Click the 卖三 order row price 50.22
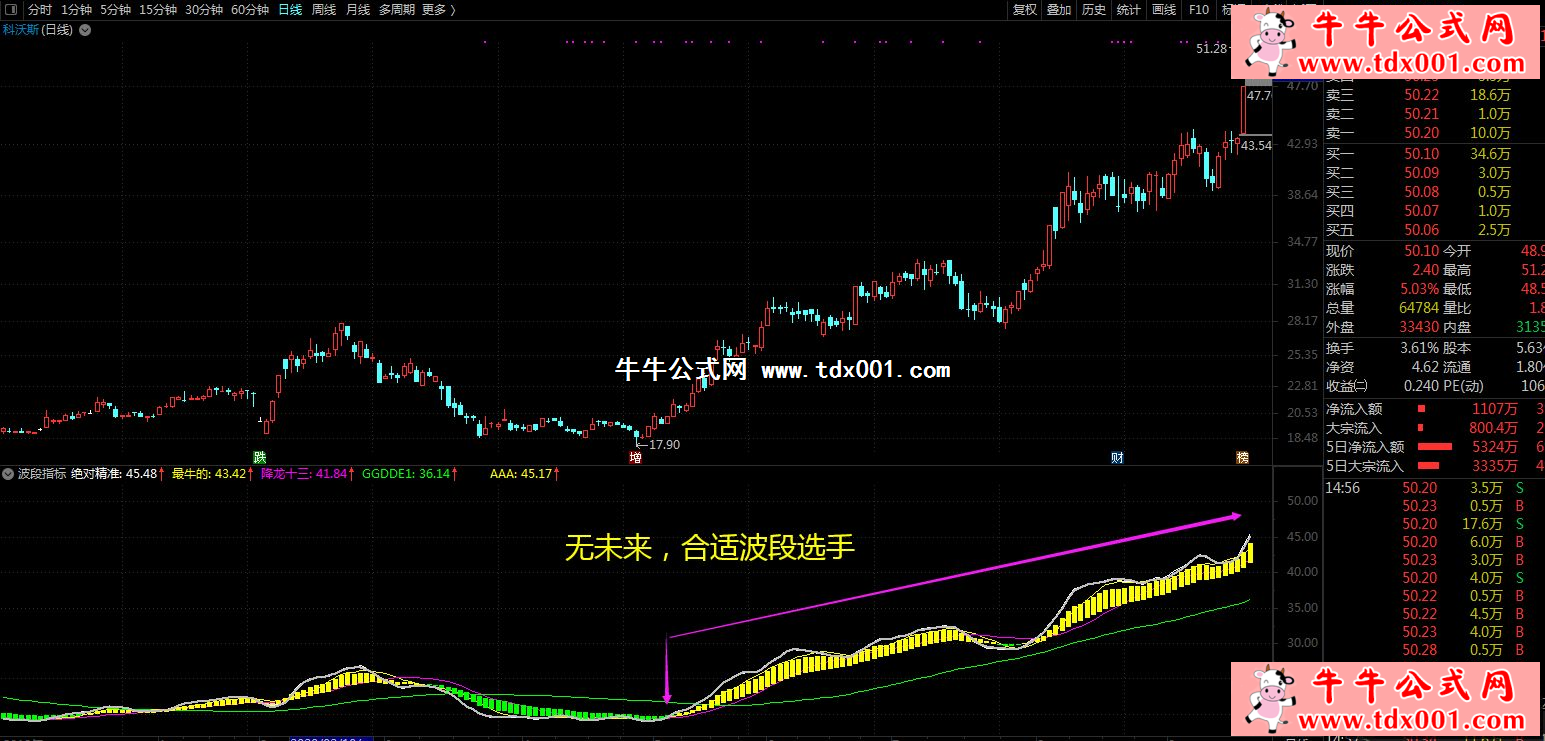 point(1422,95)
